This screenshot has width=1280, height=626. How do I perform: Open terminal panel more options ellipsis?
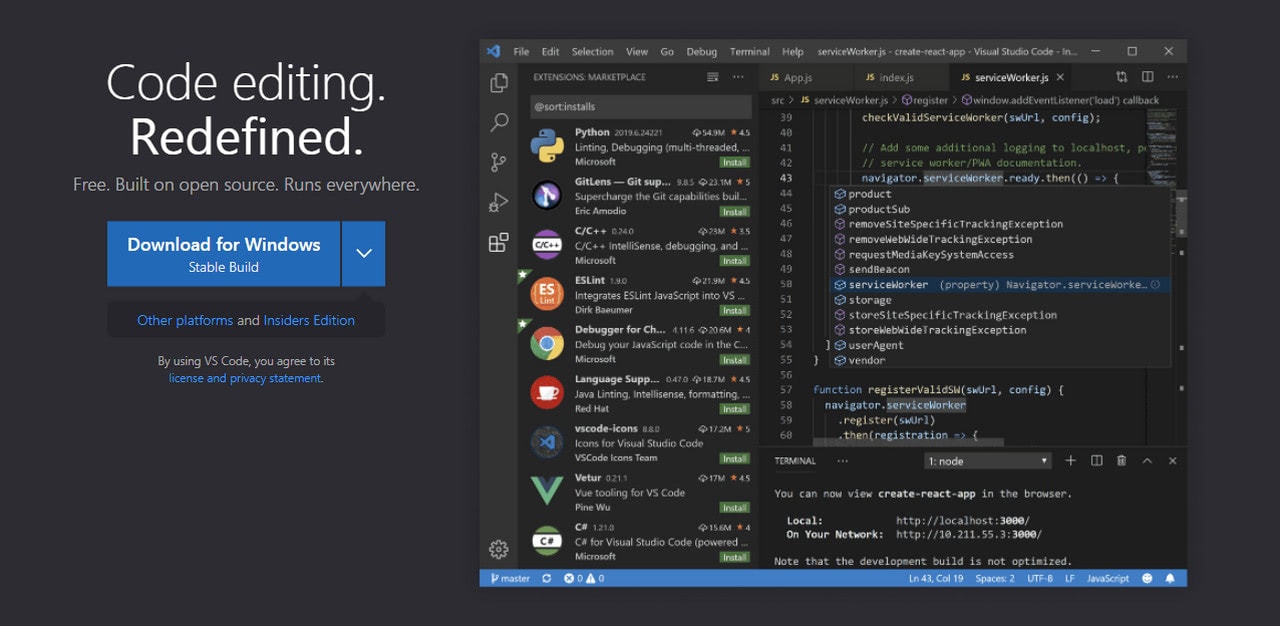[x=842, y=461]
